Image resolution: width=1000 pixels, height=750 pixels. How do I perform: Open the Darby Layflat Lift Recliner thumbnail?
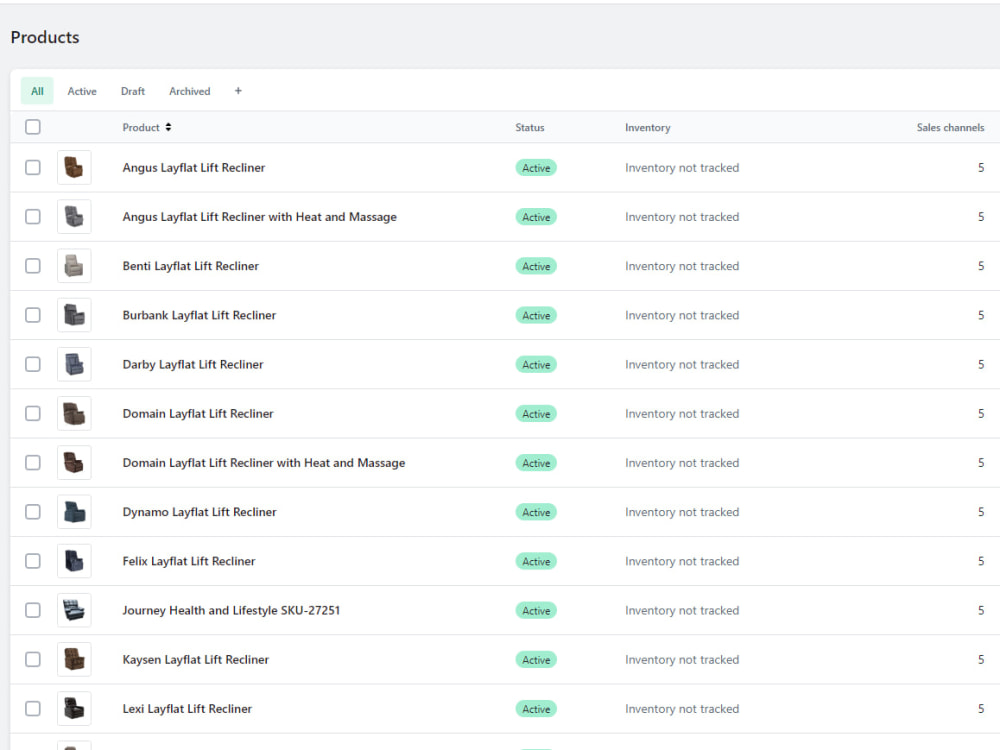[x=74, y=364]
